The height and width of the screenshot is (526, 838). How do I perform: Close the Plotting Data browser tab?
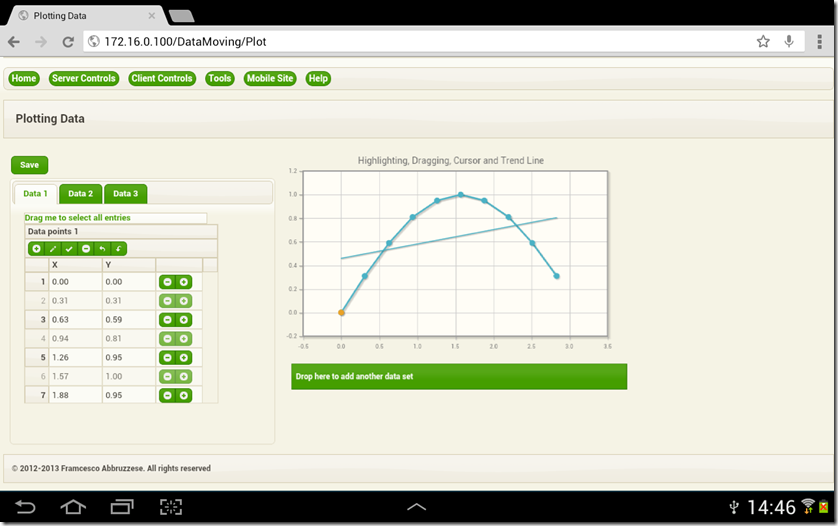tap(152, 16)
